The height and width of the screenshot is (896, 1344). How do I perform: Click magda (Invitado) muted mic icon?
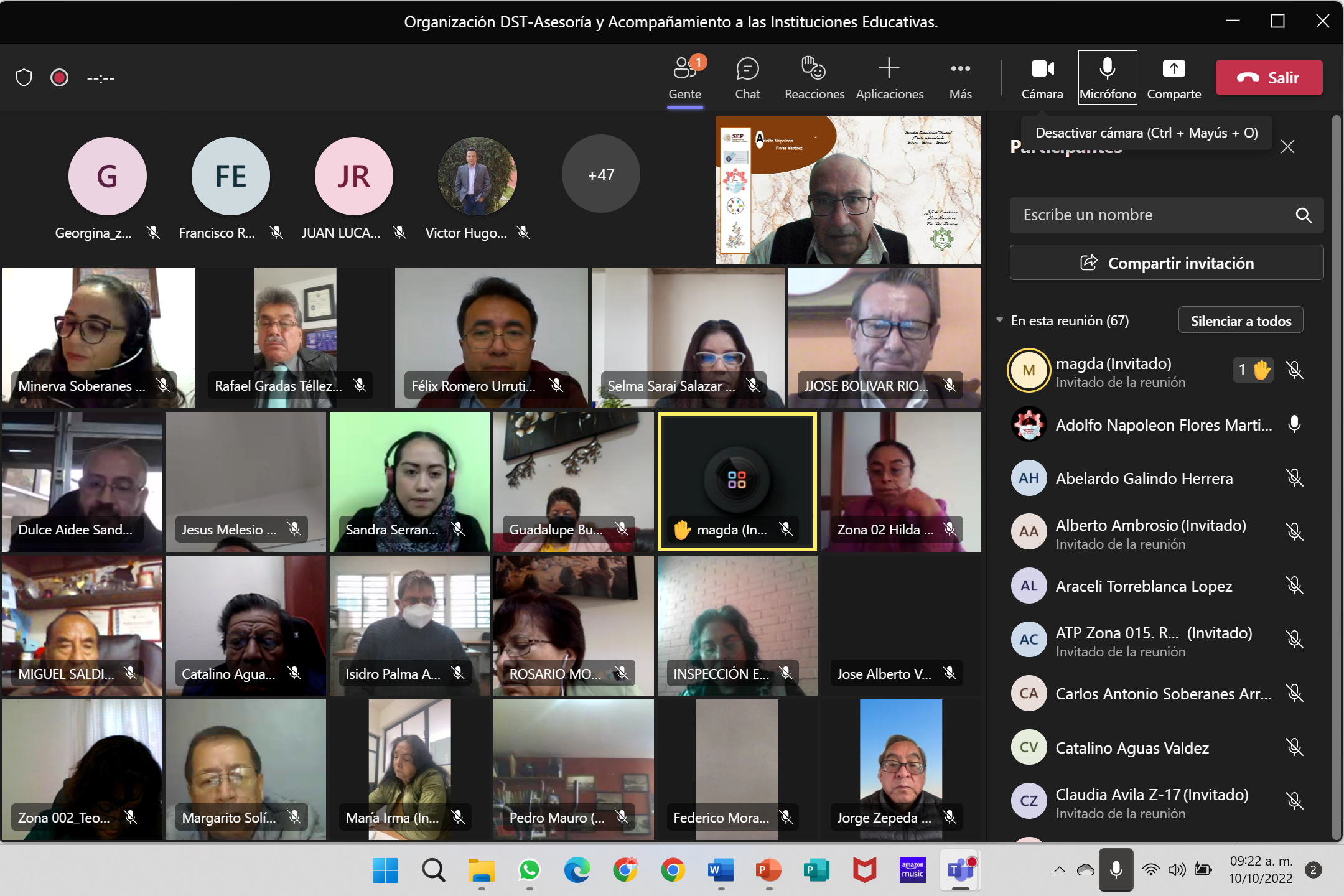pyautogui.click(x=1295, y=370)
